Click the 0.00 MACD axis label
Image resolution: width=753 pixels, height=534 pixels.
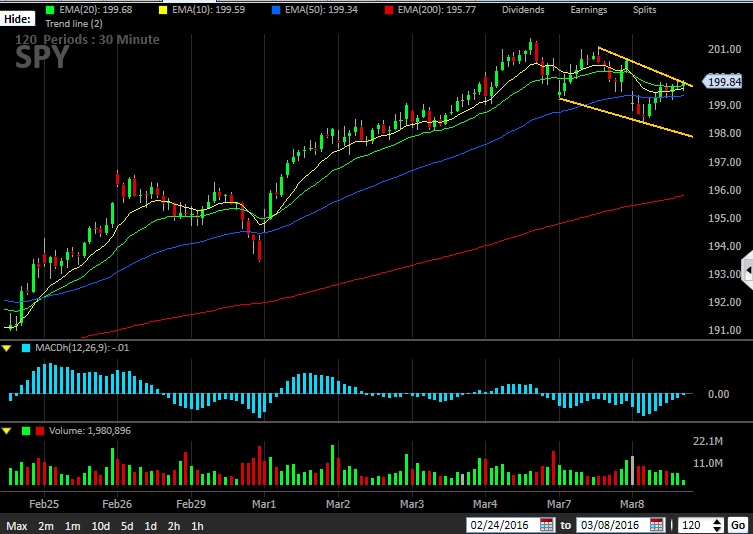point(718,394)
